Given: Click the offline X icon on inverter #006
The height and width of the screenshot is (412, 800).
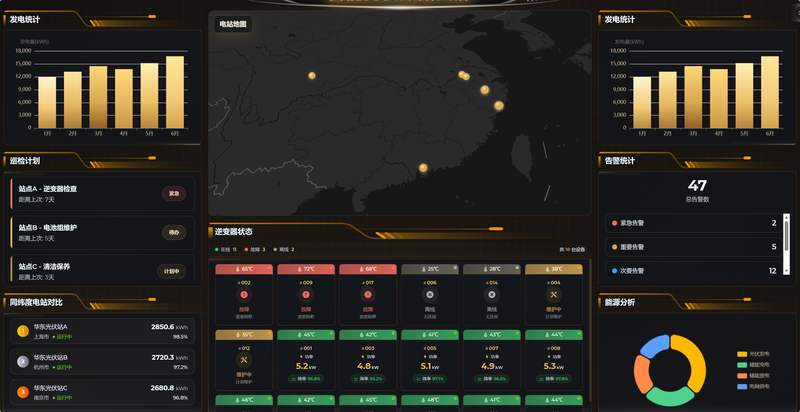Looking at the screenshot, I should click(430, 295).
